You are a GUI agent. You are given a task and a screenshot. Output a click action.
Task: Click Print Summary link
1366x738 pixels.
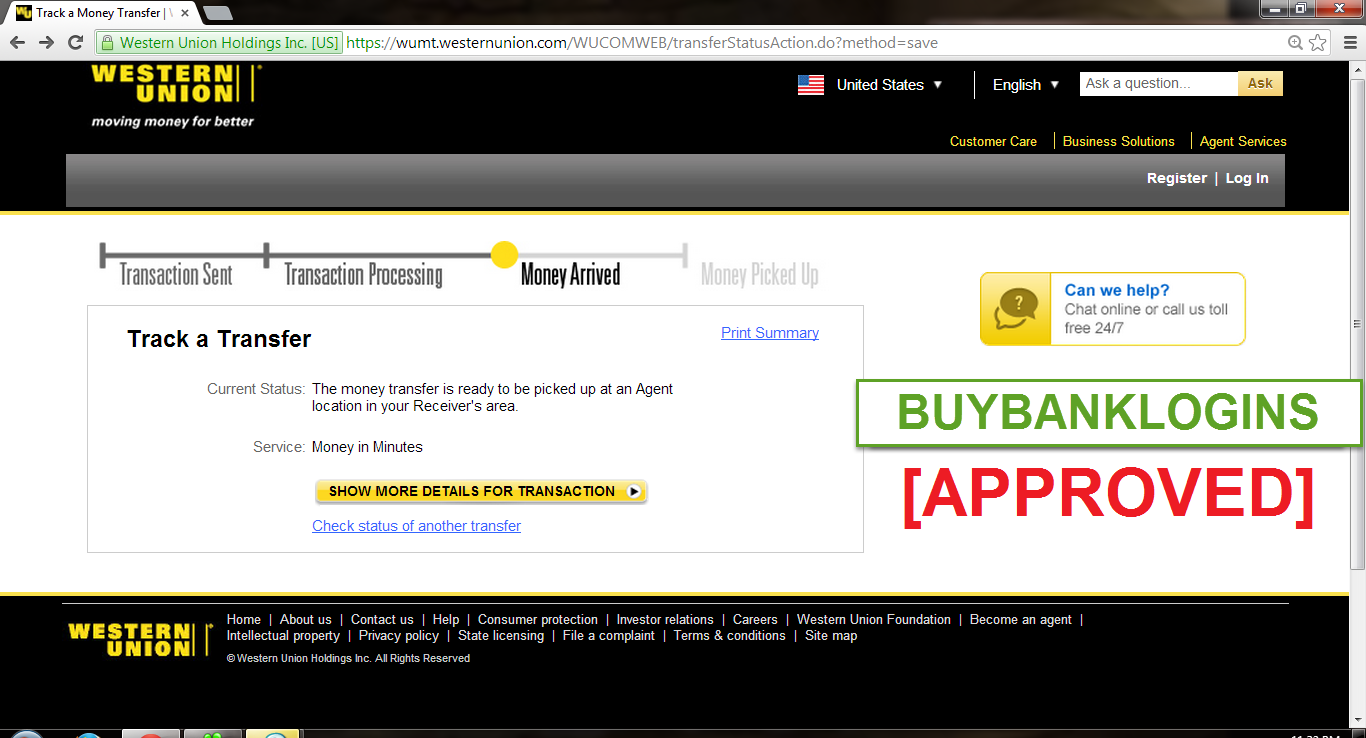pyautogui.click(x=770, y=333)
